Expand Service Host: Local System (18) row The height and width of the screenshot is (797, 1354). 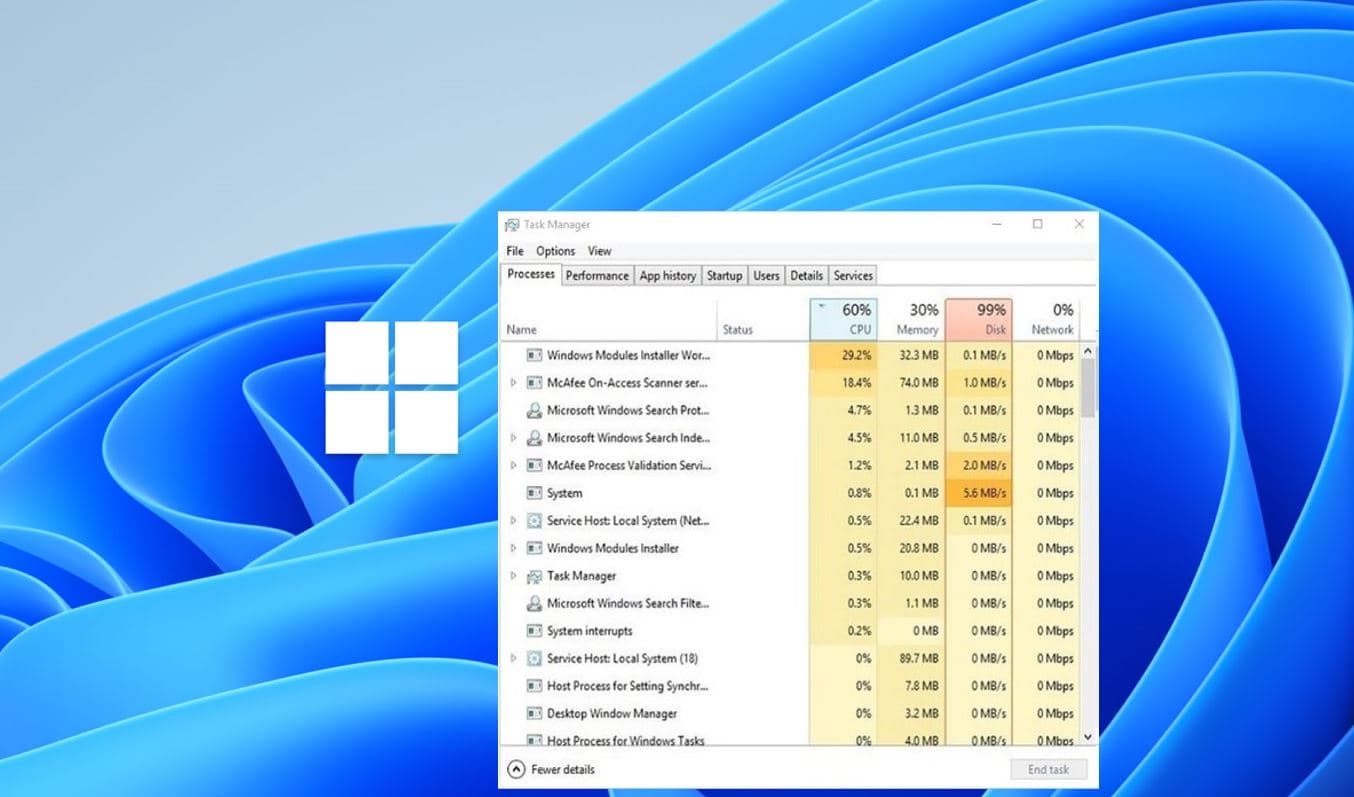[x=514, y=658]
